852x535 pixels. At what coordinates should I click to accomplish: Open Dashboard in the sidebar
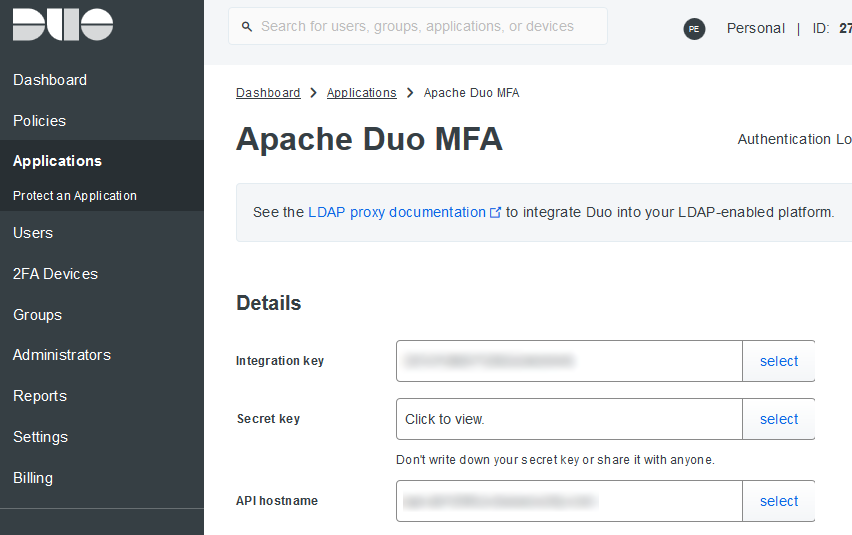coord(50,80)
